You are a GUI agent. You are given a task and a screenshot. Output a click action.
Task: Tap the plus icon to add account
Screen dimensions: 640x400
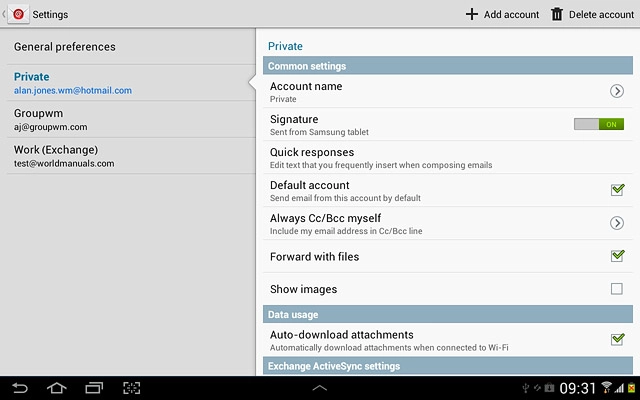click(x=472, y=14)
